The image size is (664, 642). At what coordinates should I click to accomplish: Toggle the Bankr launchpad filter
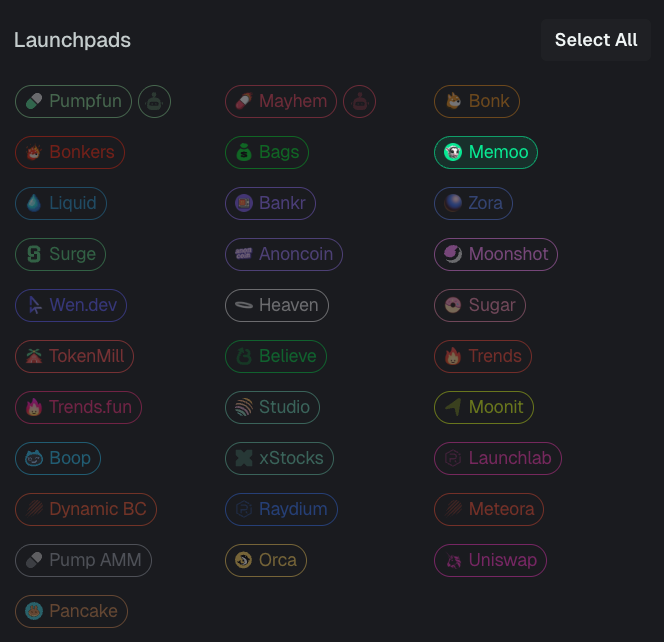[270, 203]
